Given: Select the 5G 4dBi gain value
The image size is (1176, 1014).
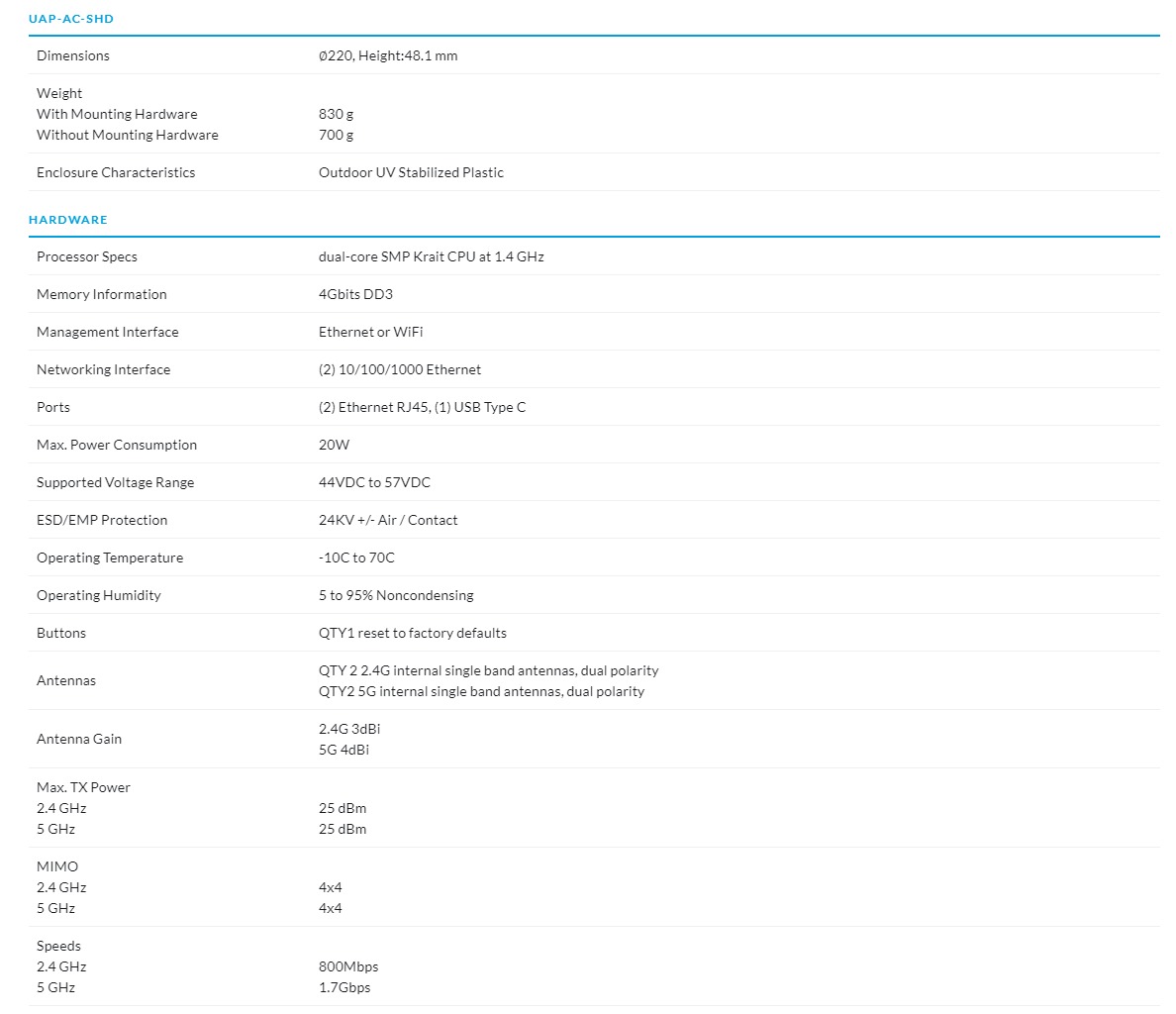Looking at the screenshot, I should [x=343, y=750].
